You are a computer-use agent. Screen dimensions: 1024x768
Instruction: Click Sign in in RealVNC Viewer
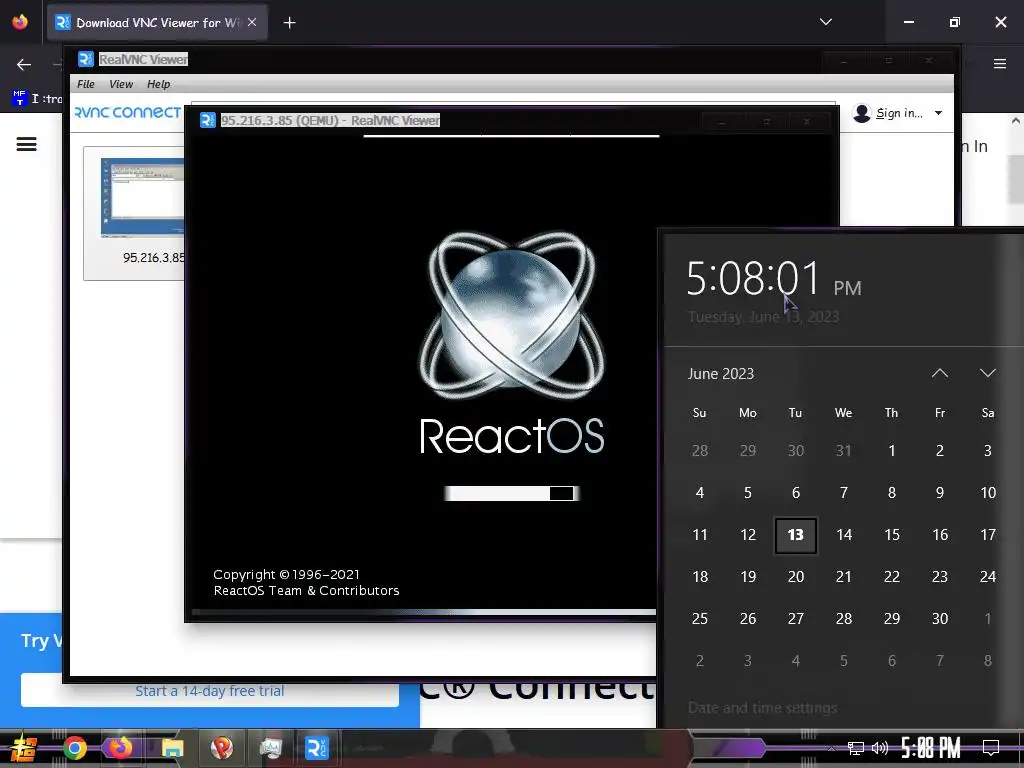point(899,113)
